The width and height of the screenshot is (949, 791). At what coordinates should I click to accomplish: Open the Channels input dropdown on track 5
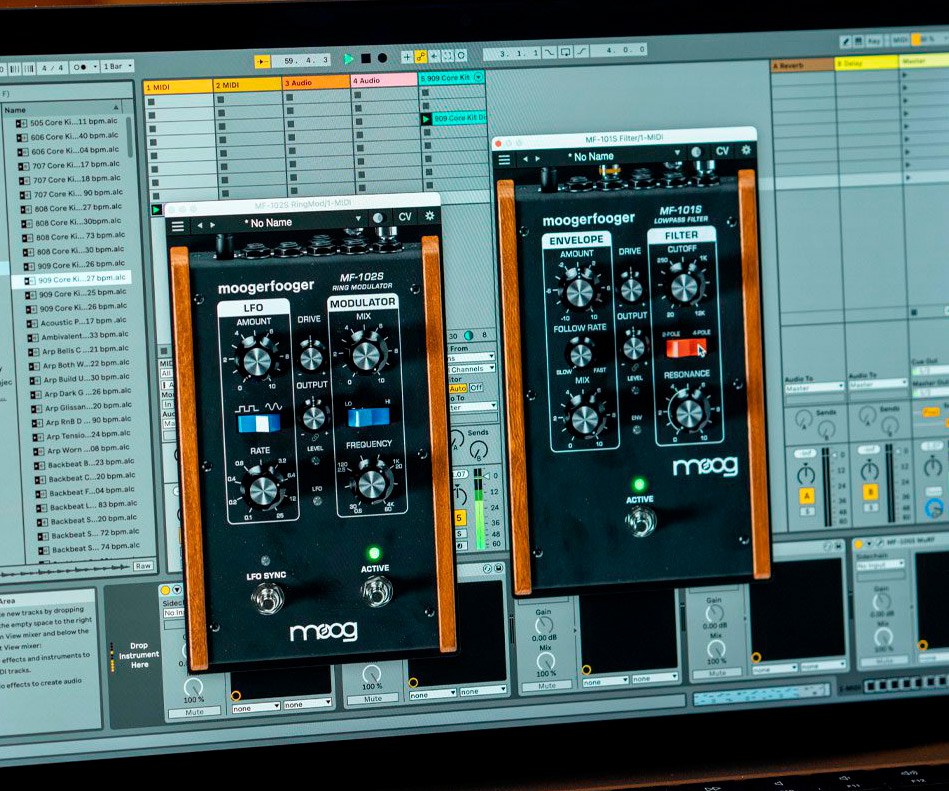click(471, 369)
